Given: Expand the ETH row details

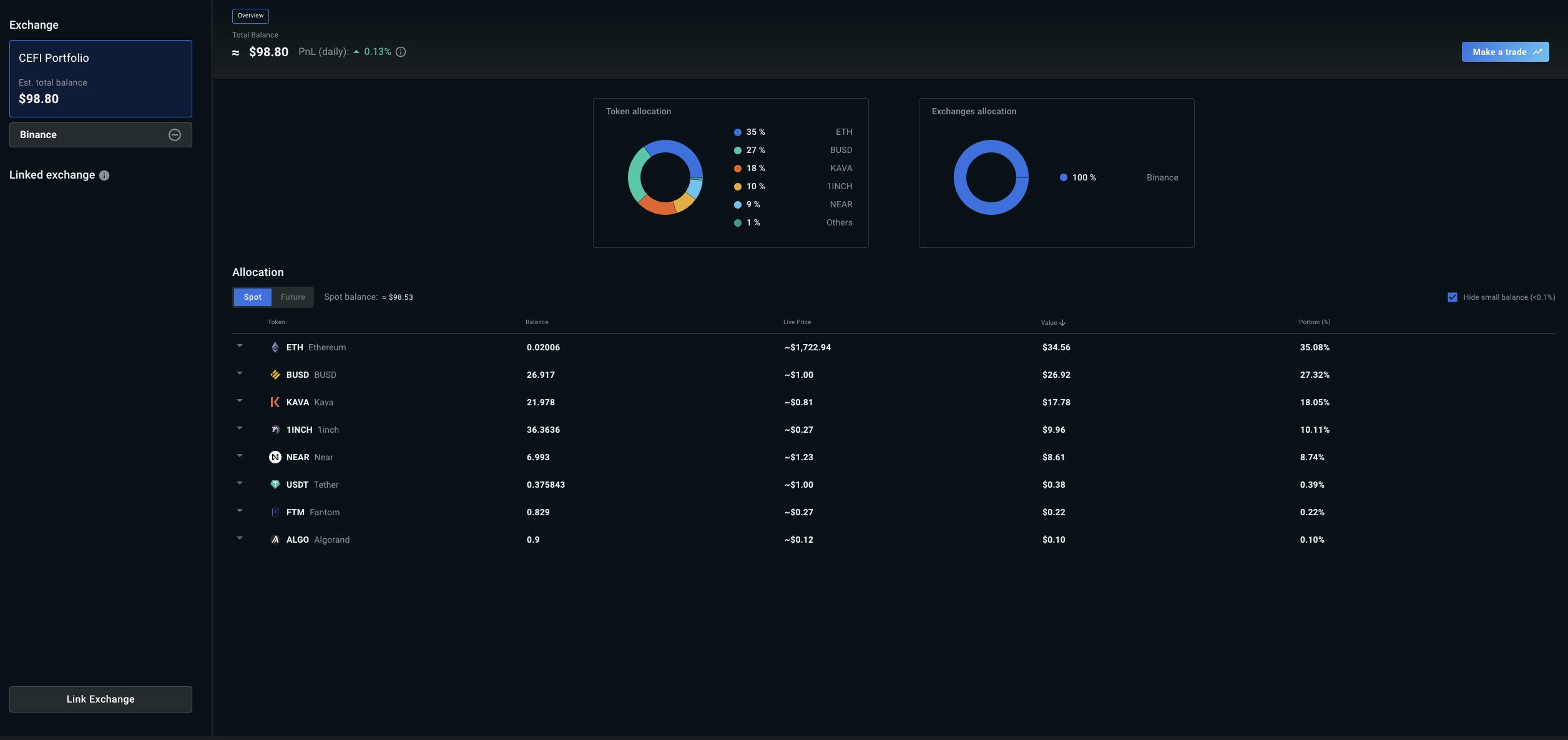Looking at the screenshot, I should point(240,345).
